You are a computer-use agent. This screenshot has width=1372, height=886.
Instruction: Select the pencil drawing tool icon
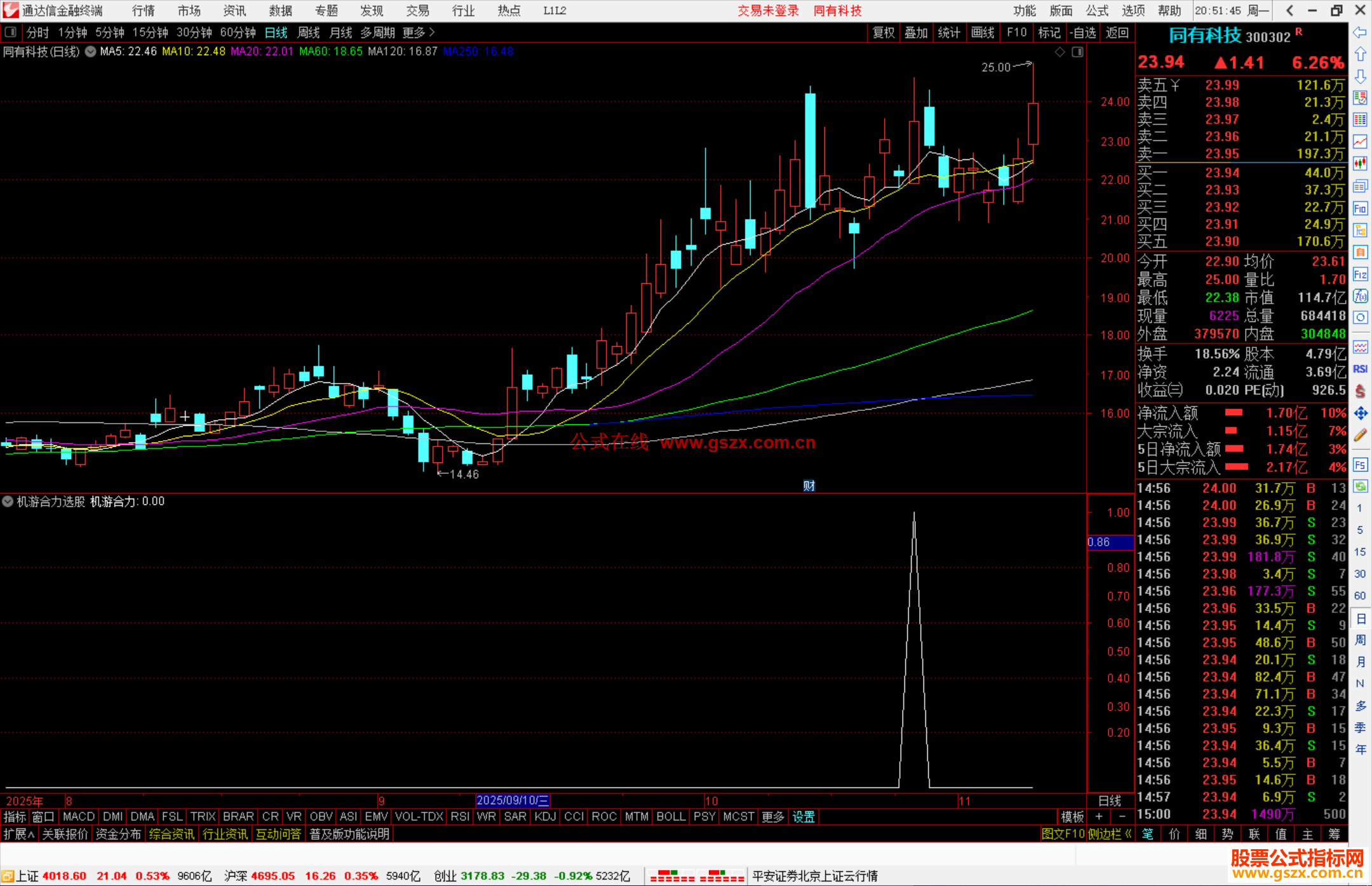pyautogui.click(x=1360, y=436)
